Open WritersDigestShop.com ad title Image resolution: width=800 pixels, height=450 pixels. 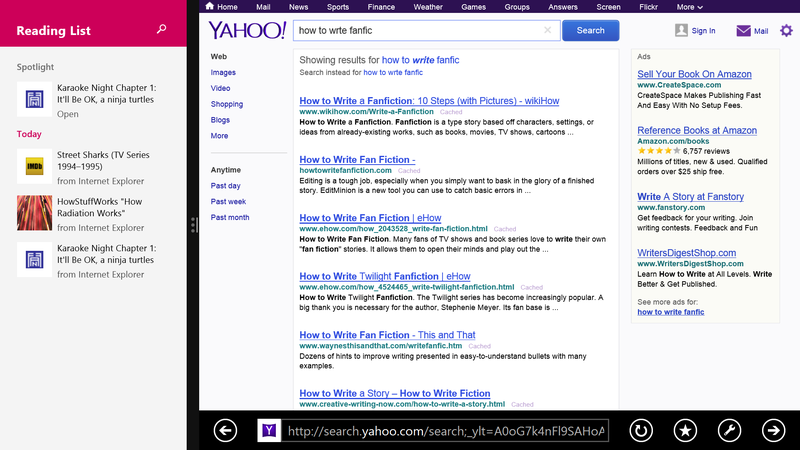(x=686, y=253)
